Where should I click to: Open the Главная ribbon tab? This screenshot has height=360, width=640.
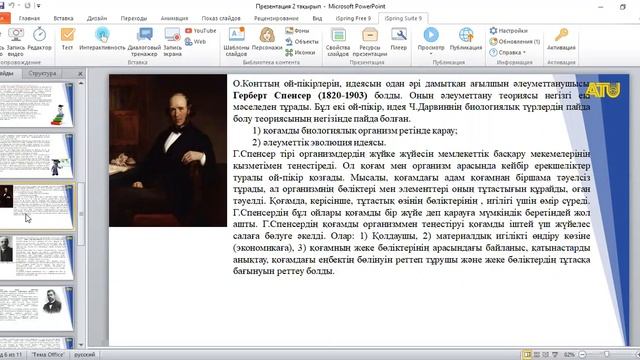click(x=29, y=18)
